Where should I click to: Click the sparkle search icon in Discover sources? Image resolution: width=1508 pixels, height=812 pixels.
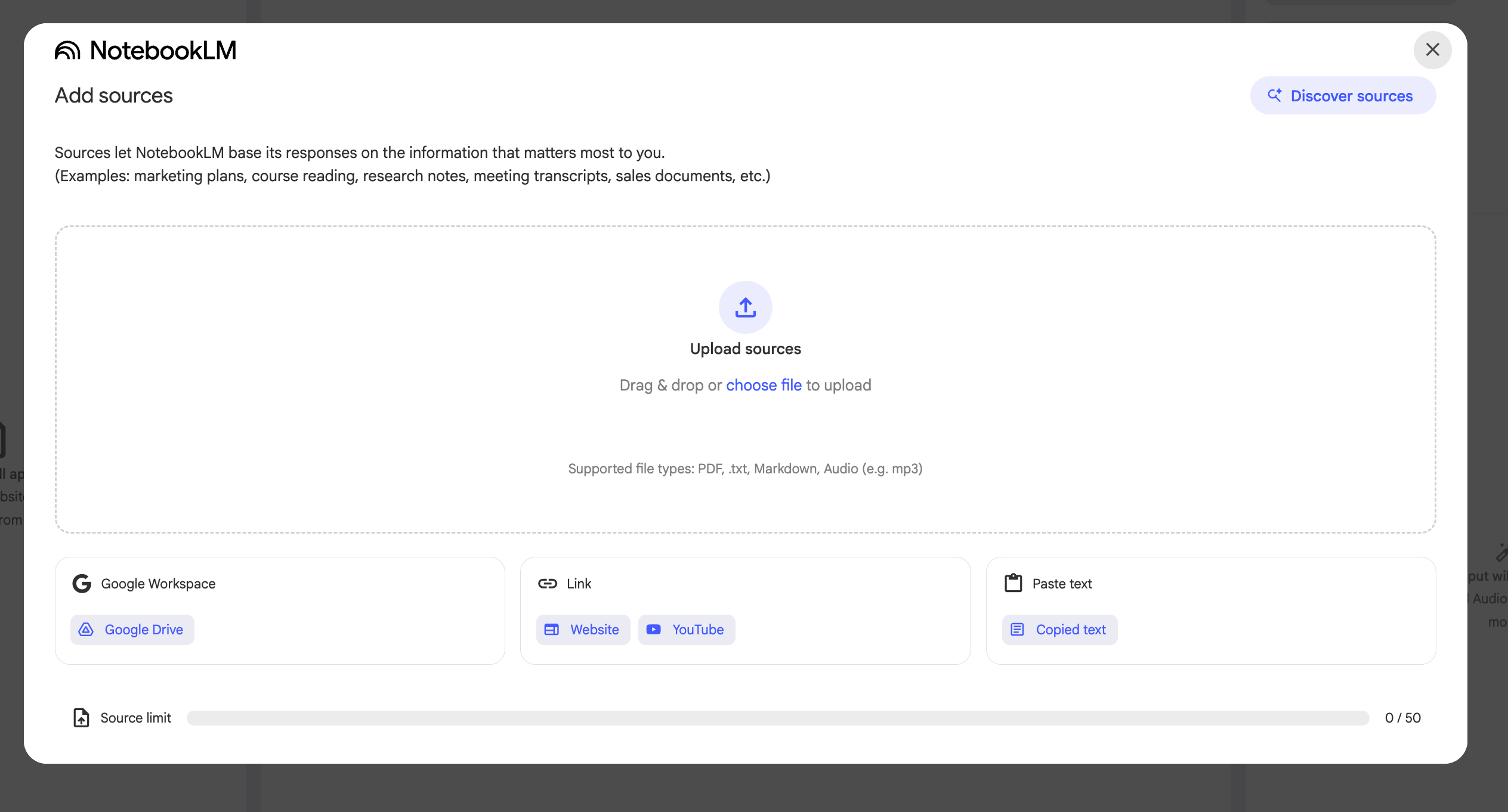pos(1275,95)
